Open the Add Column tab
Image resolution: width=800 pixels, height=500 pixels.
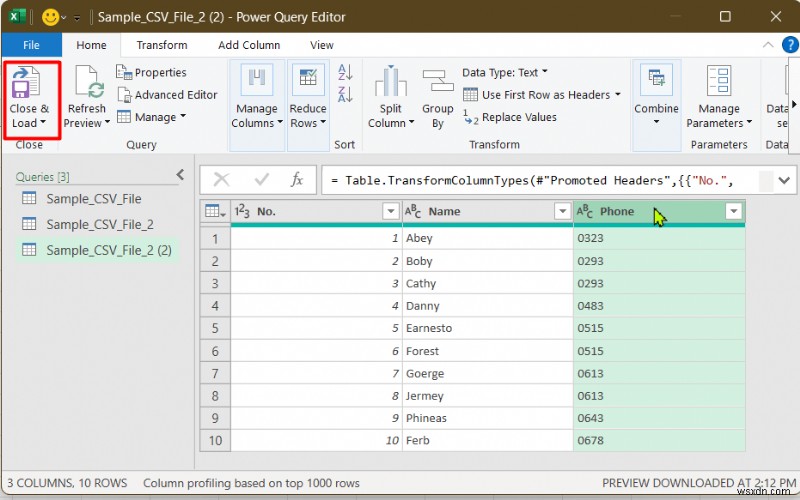[249, 45]
